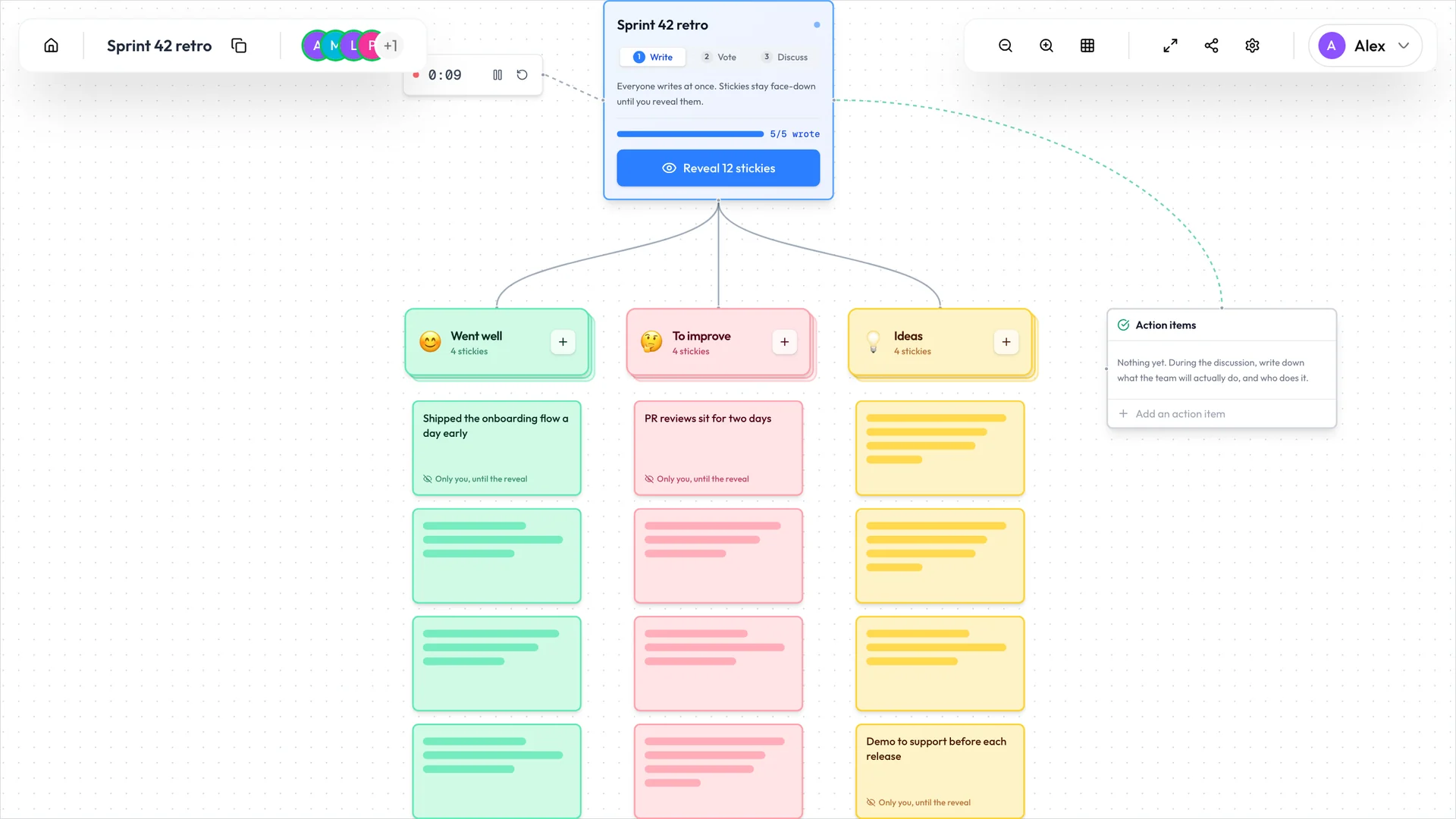Share the board
This screenshot has height=819, width=1456.
point(1212,45)
